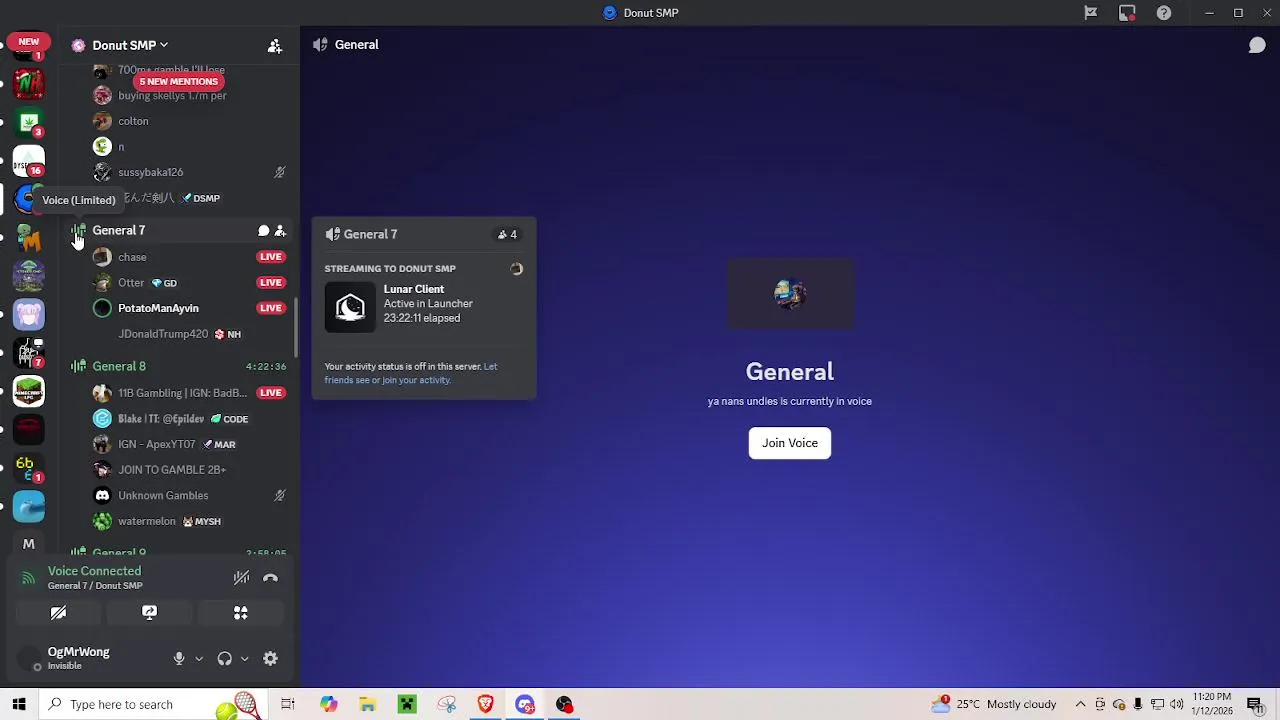Viewport: 1280px width, 720px height.
Task: Open the green leaf server with 3 badge
Action: click(29, 122)
